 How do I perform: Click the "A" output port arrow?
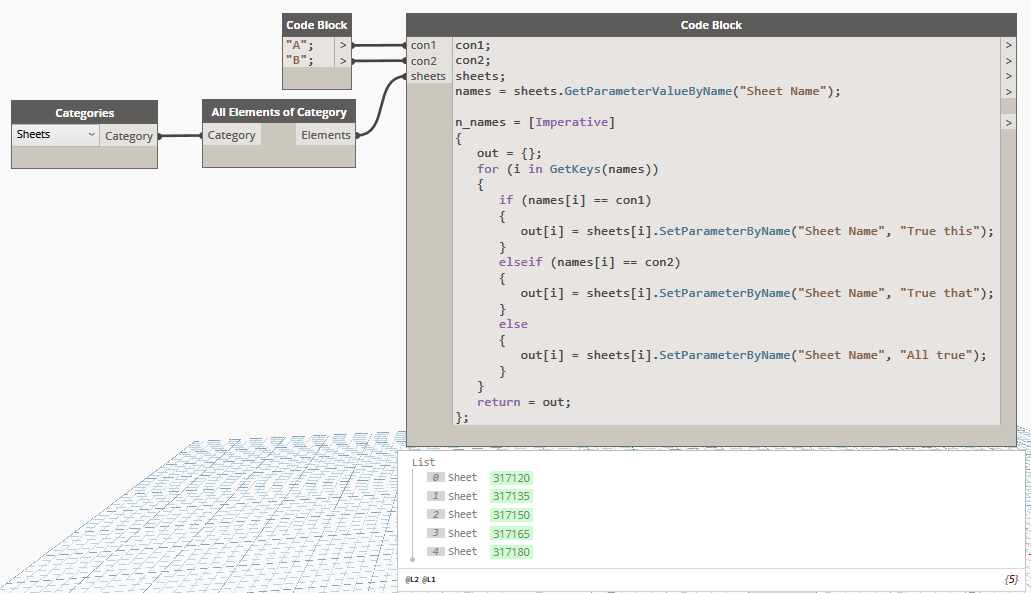tap(343, 45)
